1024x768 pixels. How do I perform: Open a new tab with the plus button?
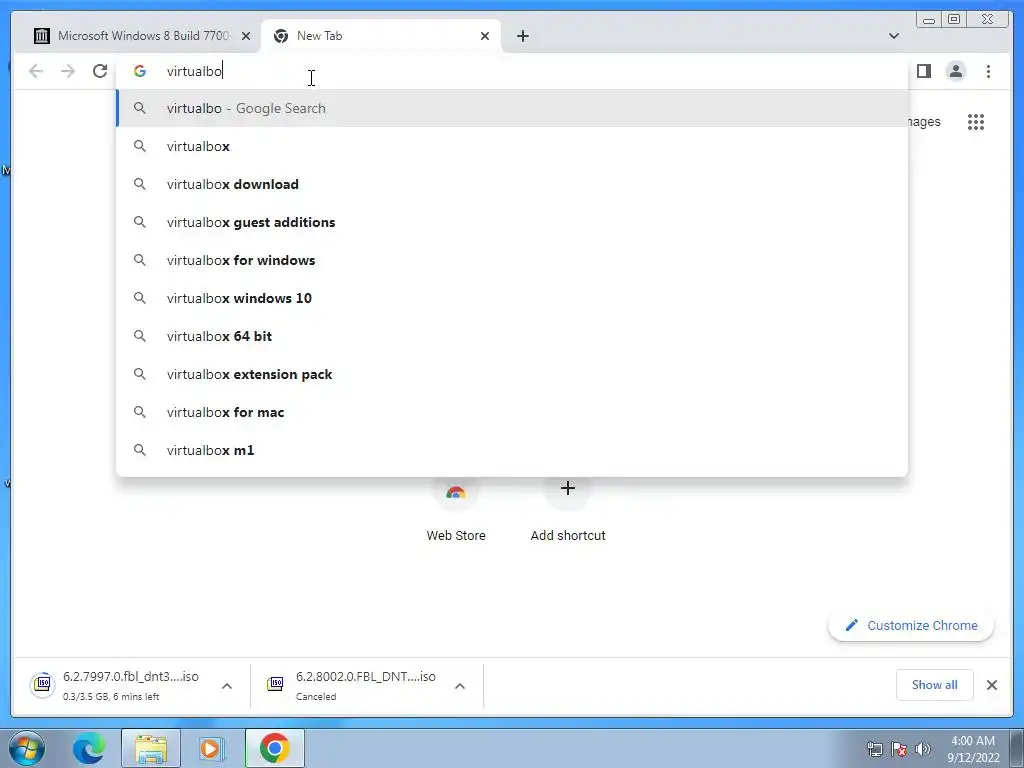pyautogui.click(x=522, y=36)
